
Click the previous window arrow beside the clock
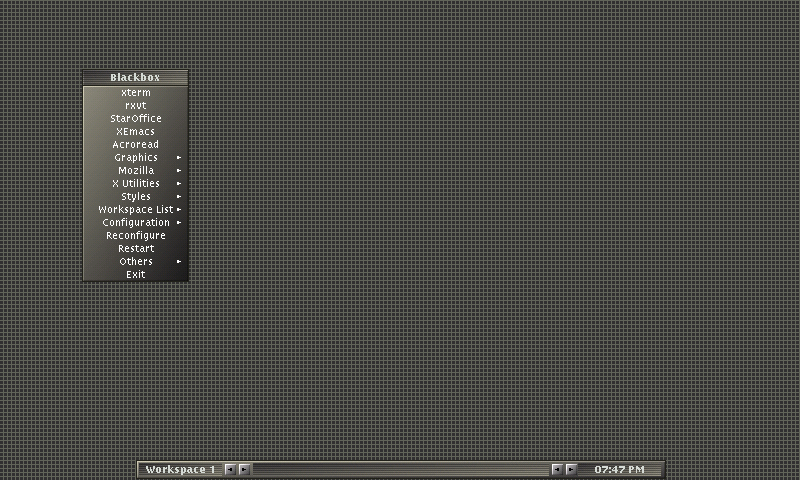(x=557, y=469)
